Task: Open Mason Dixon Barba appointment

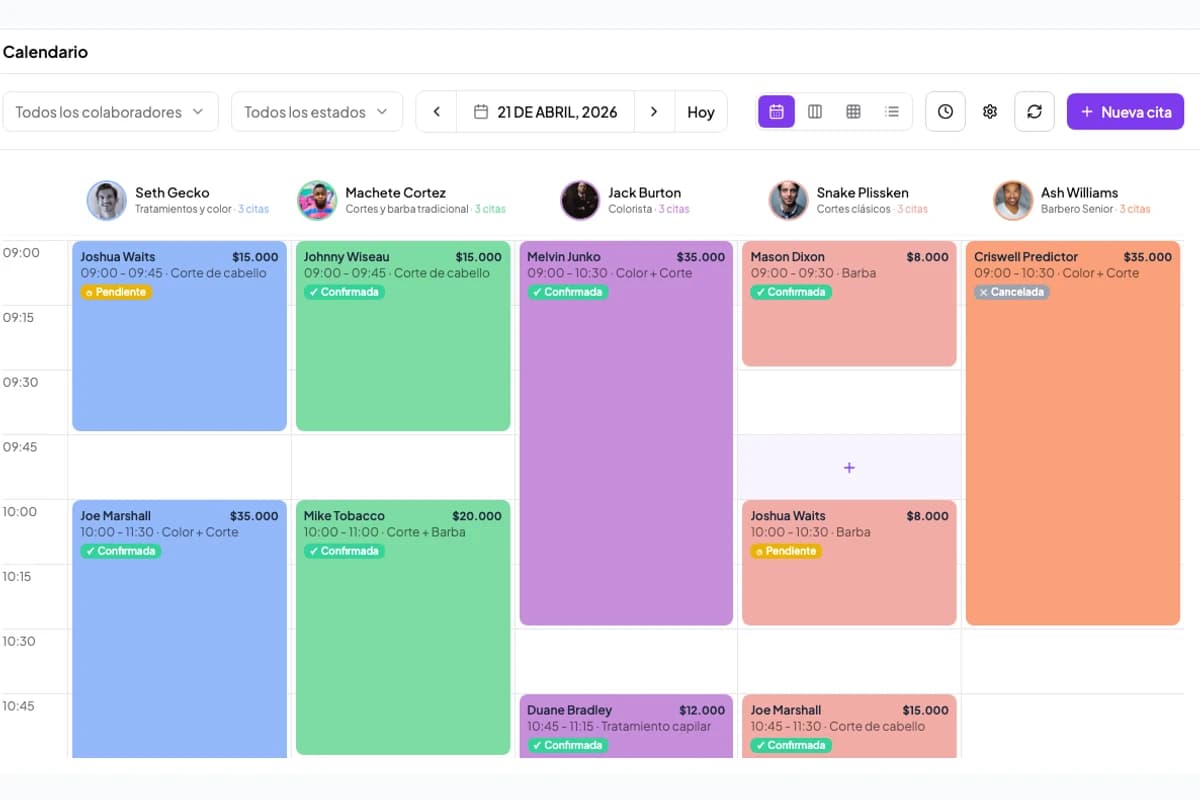Action: (x=849, y=303)
